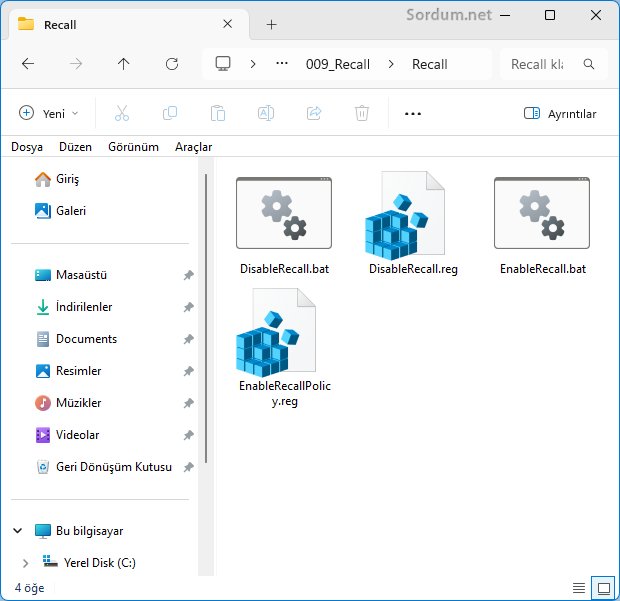Click the Share icon in toolbar
Viewport: 620px width, 601px height.
click(x=314, y=114)
